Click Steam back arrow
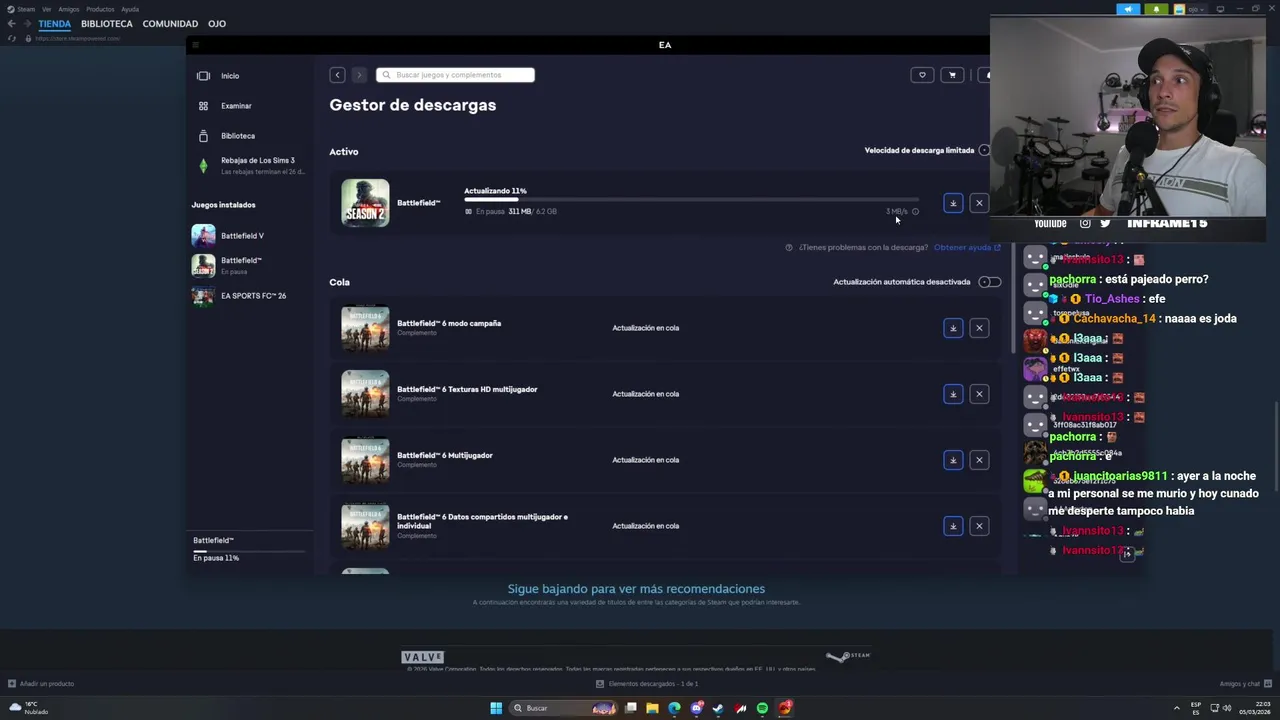 point(11,24)
